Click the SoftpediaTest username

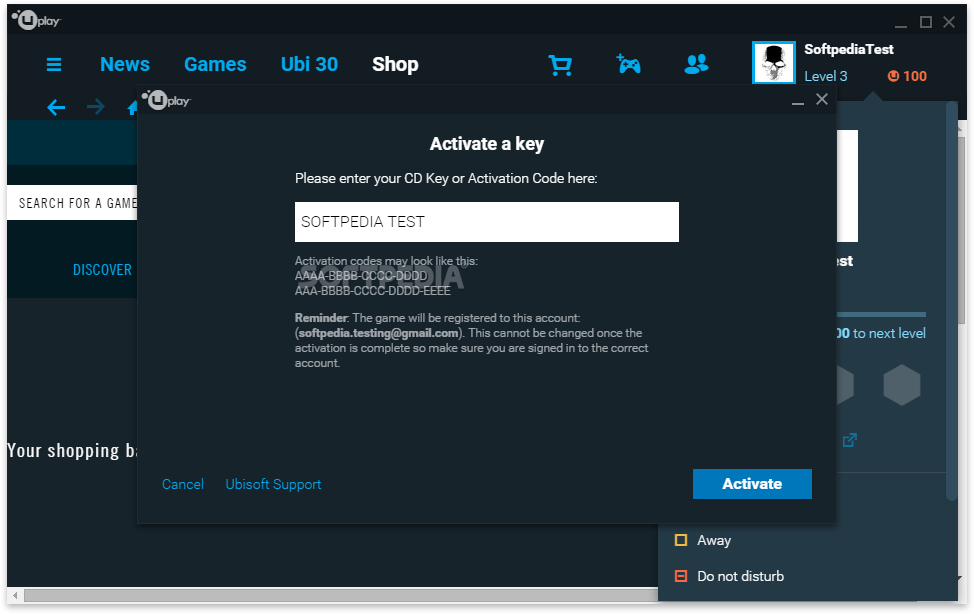click(x=849, y=49)
